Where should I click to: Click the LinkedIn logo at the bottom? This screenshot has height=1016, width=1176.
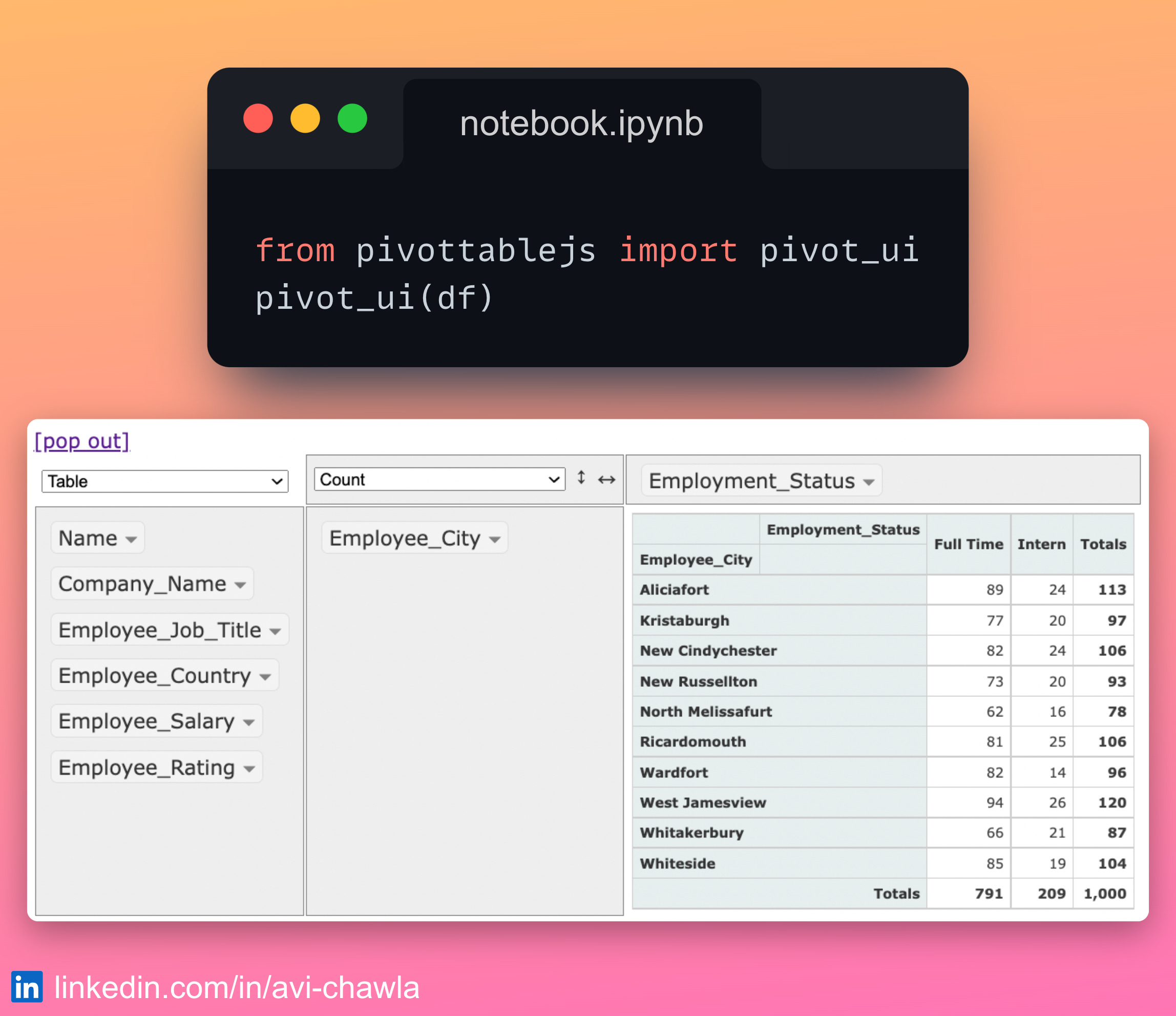tap(27, 985)
